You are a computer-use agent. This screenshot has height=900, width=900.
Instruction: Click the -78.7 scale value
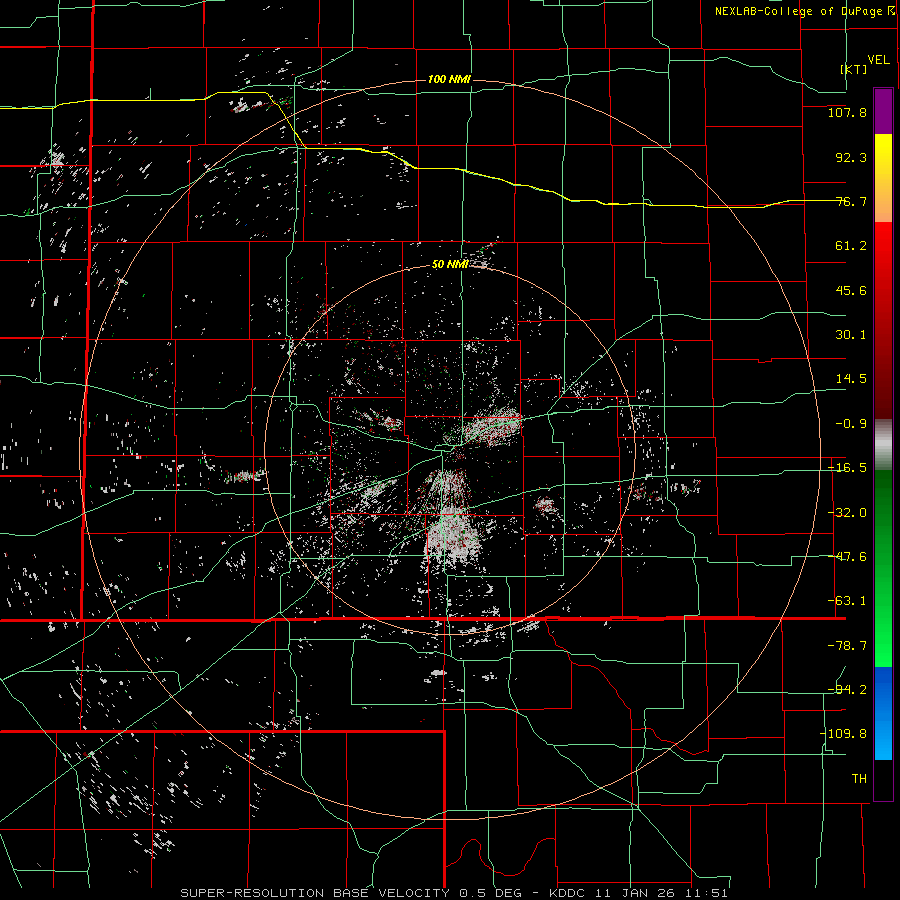847,646
